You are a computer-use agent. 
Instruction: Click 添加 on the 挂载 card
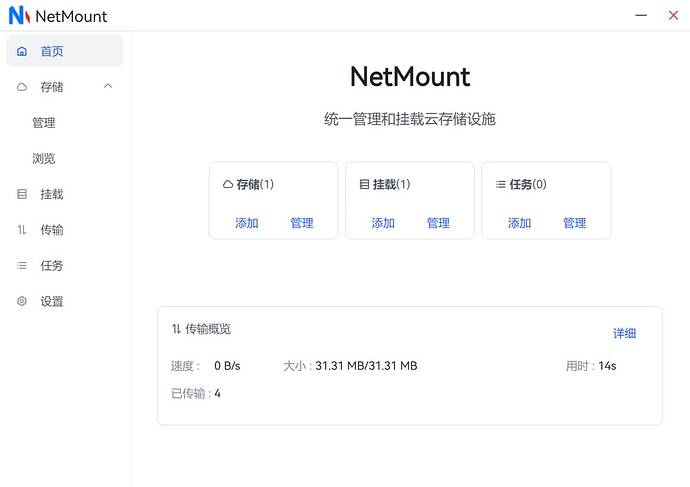(x=383, y=223)
